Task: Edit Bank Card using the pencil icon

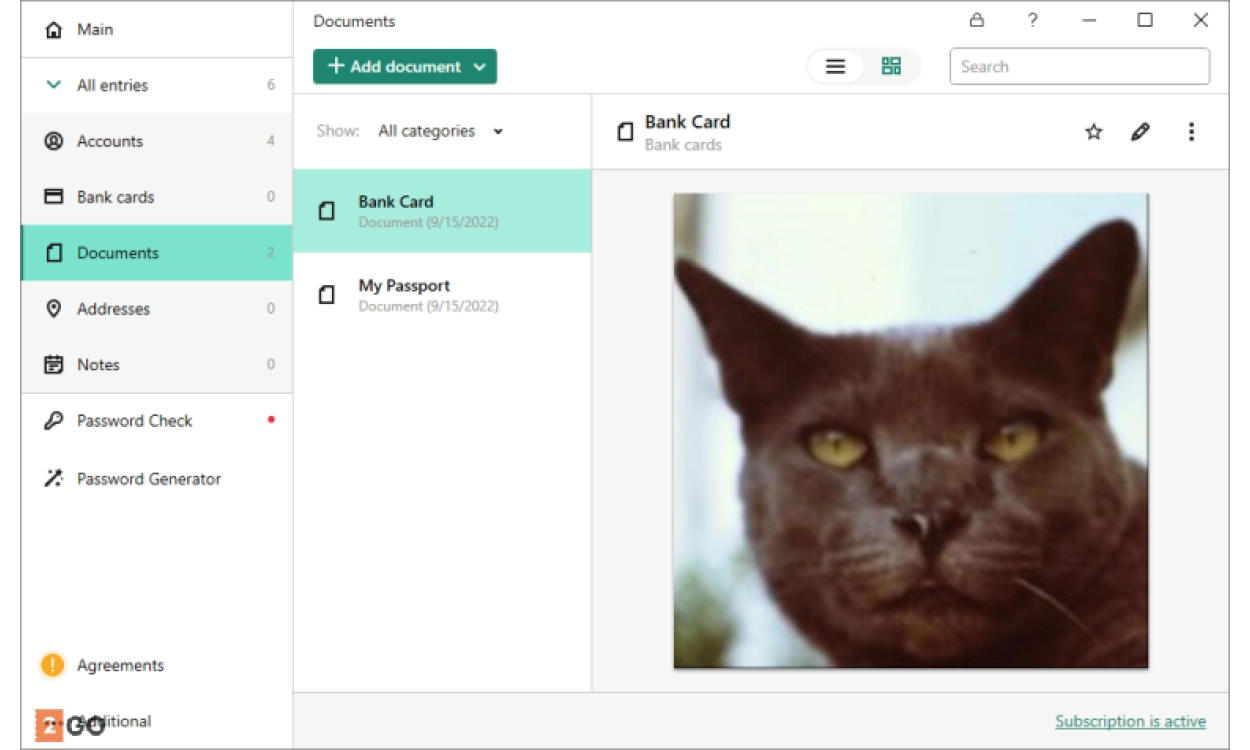Action: coord(1140,132)
